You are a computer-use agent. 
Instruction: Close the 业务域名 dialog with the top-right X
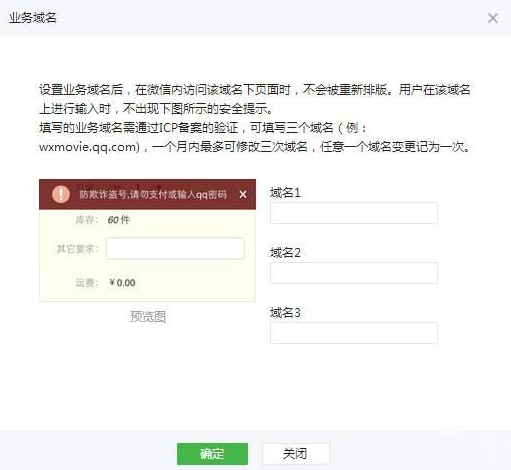(x=493, y=18)
